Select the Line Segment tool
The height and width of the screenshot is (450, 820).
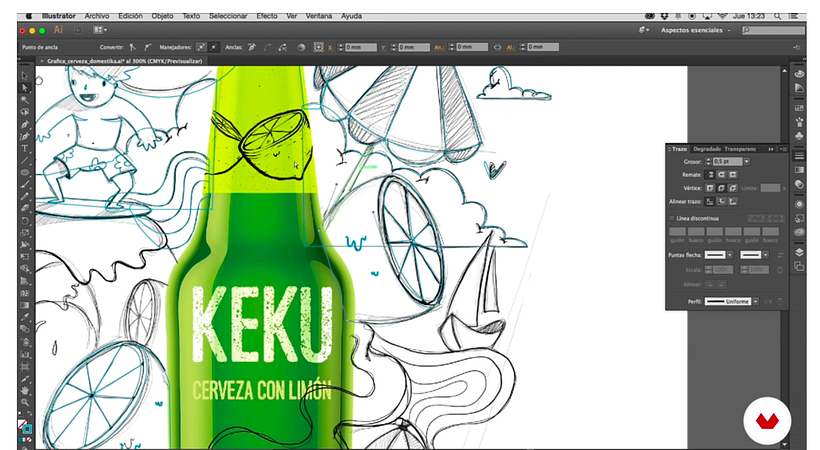point(25,161)
